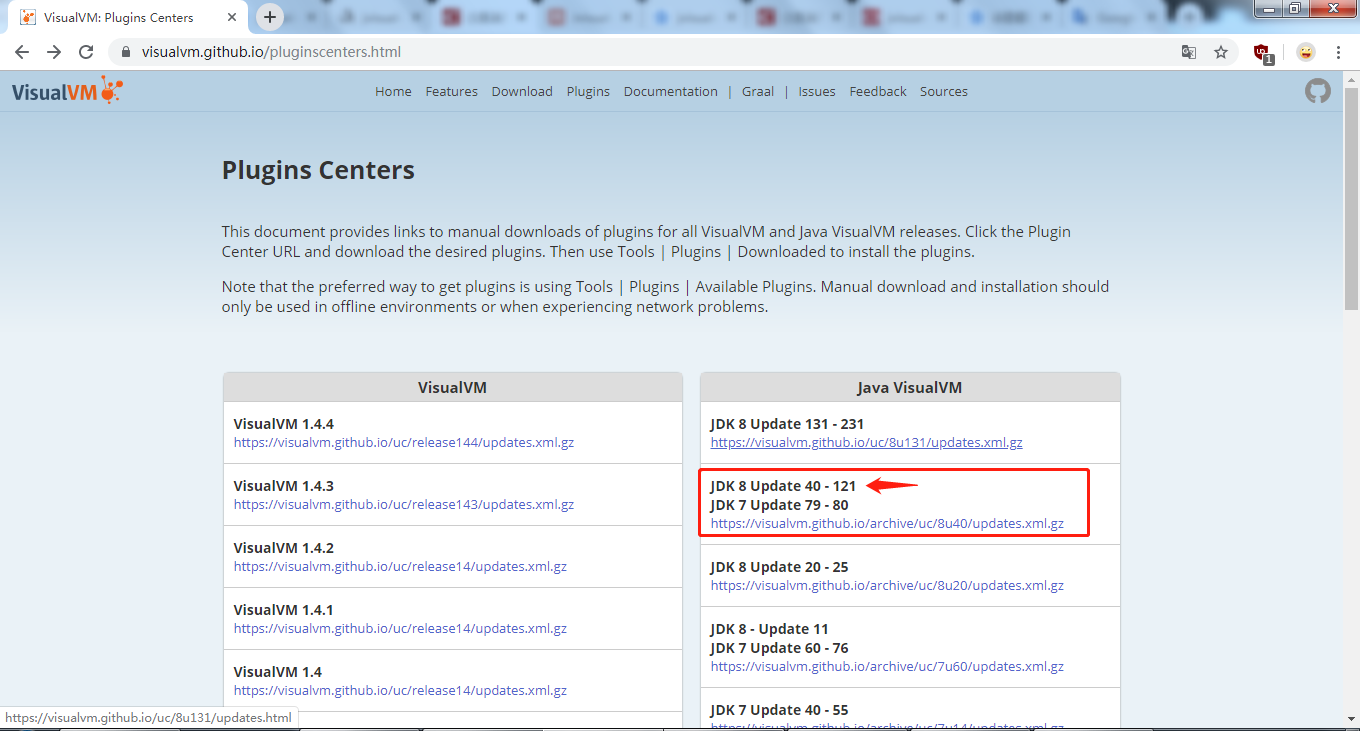Viewport: 1360px width, 731px height.
Task: Go back to the previous page
Action: (x=22, y=52)
